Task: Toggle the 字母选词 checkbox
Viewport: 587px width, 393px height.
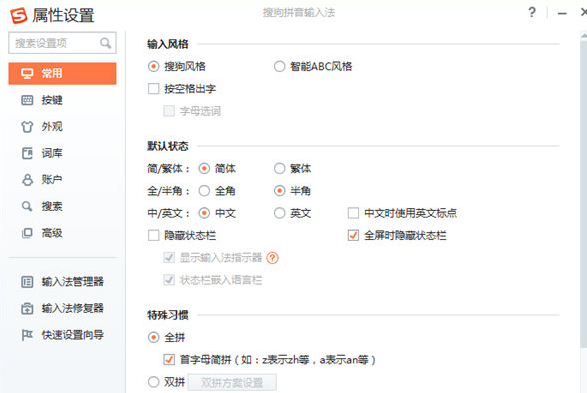Action: (169, 111)
